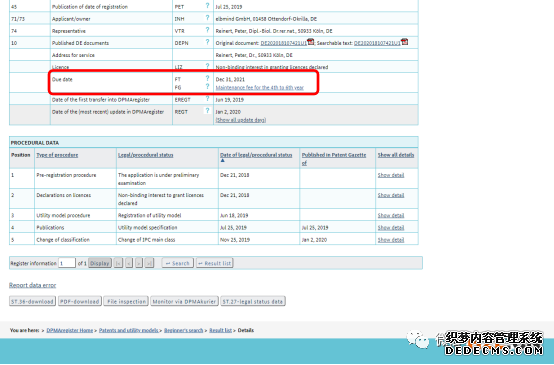The image size is (554, 365).
Task: Click help question mark for VTR row
Action: (x=207, y=30)
